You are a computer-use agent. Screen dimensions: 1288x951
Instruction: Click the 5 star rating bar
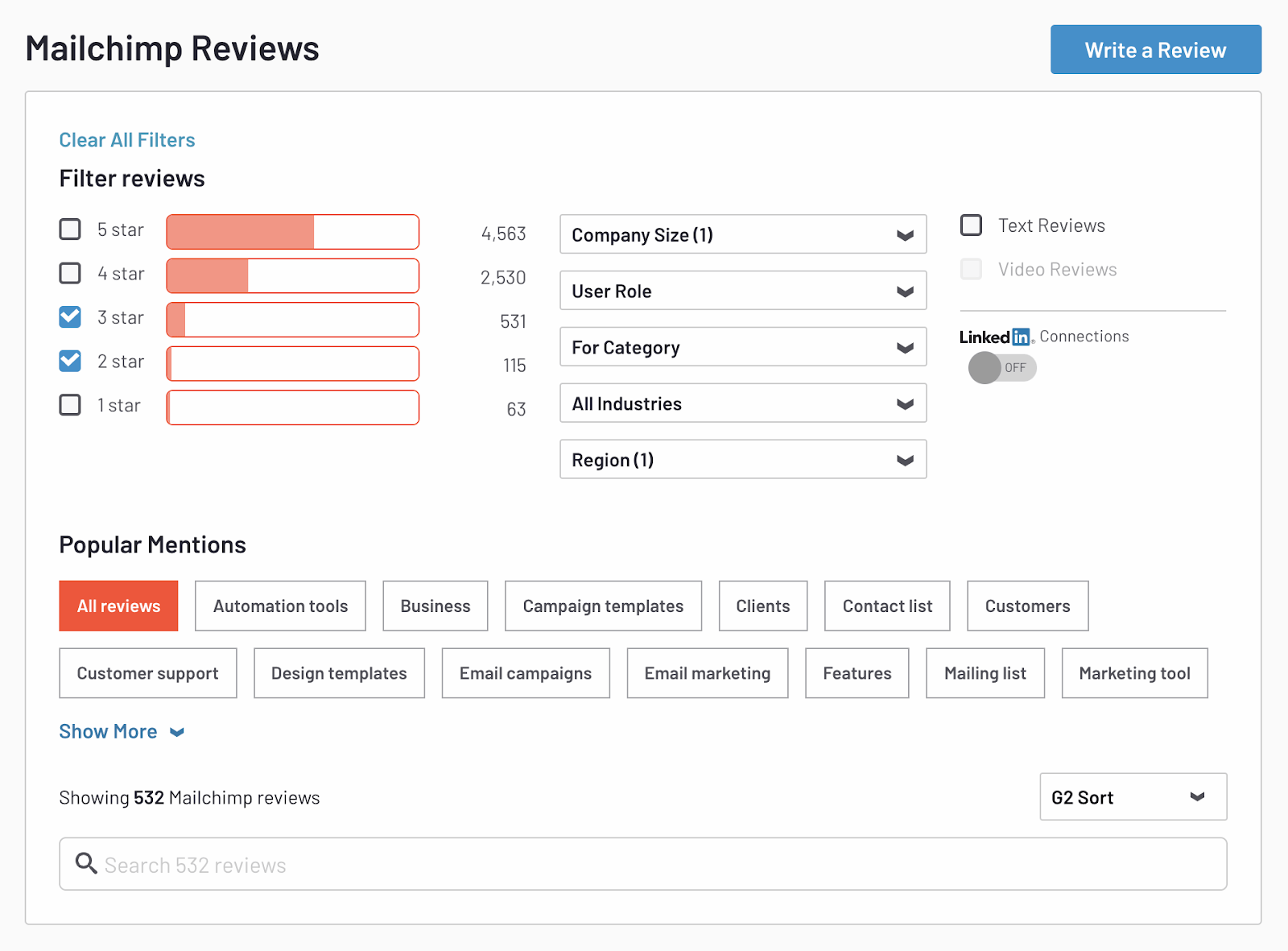[292, 232]
